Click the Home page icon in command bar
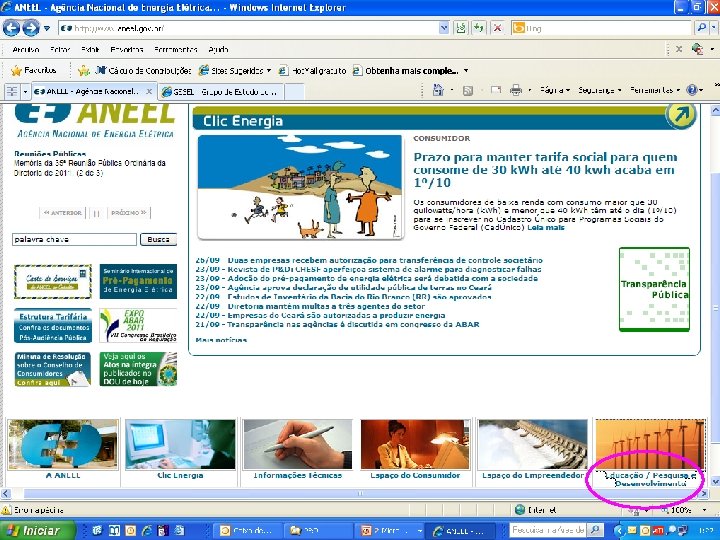This screenshot has width=720, height=540. click(x=438, y=90)
